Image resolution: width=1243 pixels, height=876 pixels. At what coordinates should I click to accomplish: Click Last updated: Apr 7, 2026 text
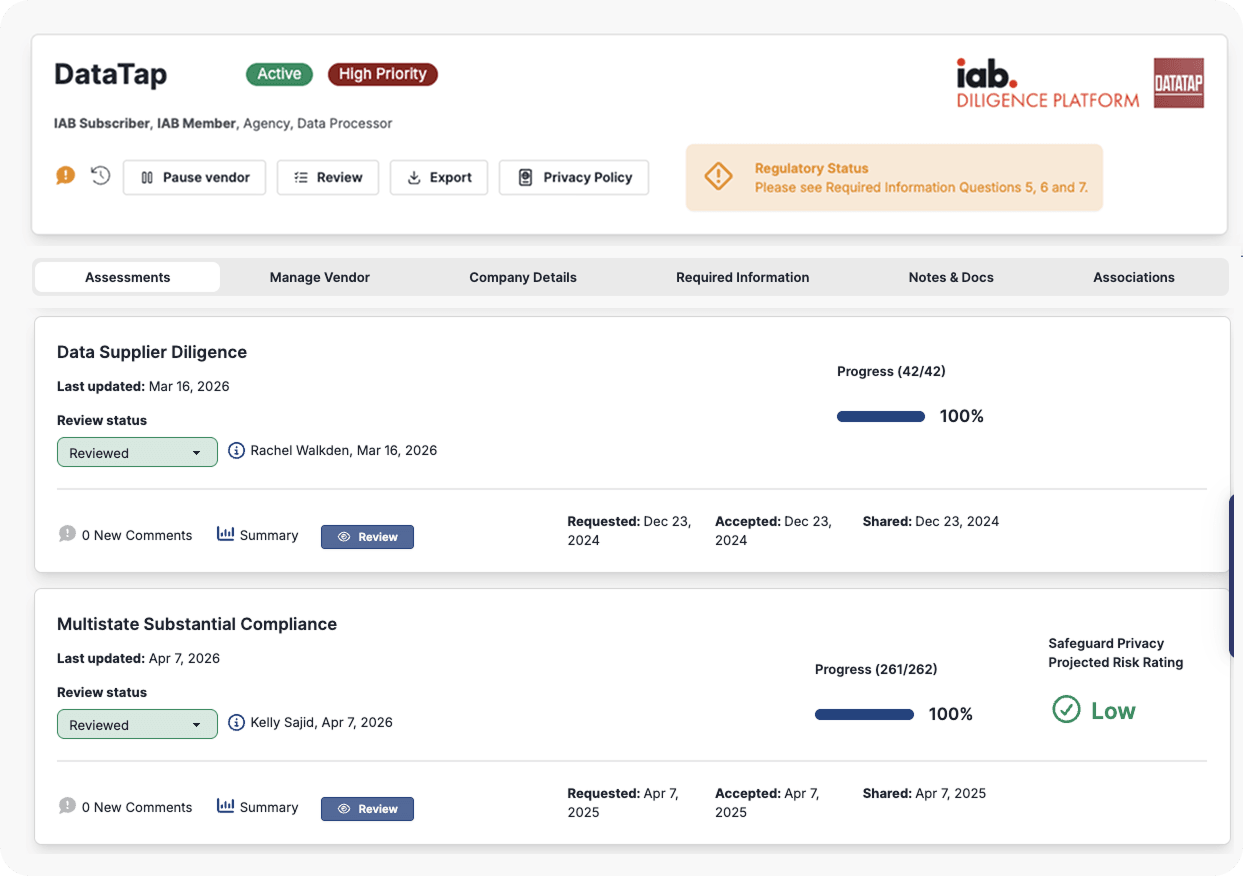(138, 658)
